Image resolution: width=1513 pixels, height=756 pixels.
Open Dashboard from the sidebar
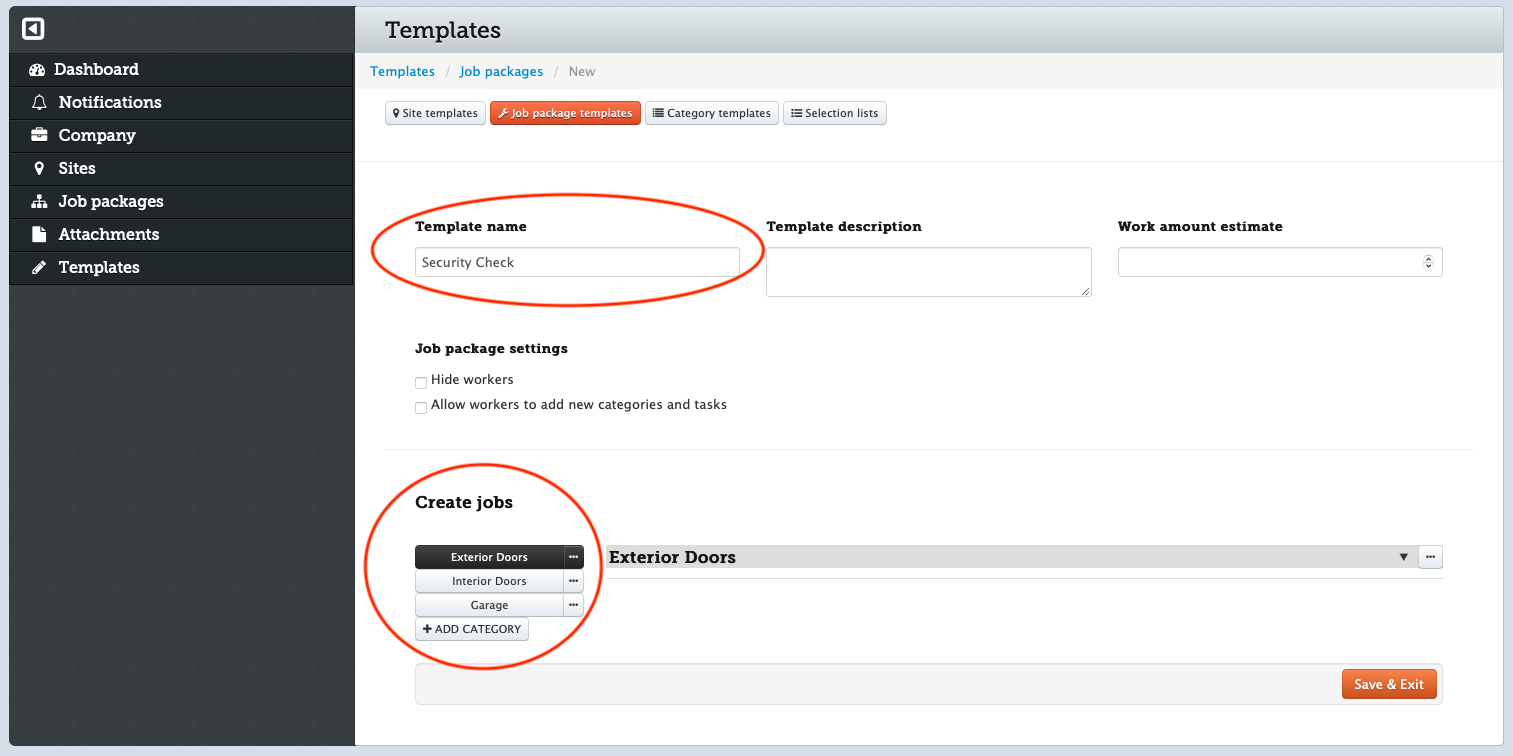click(x=181, y=69)
